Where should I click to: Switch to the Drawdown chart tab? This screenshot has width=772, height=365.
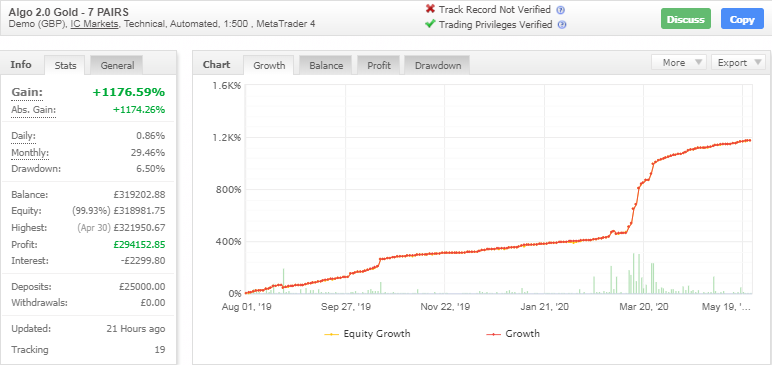coord(438,66)
